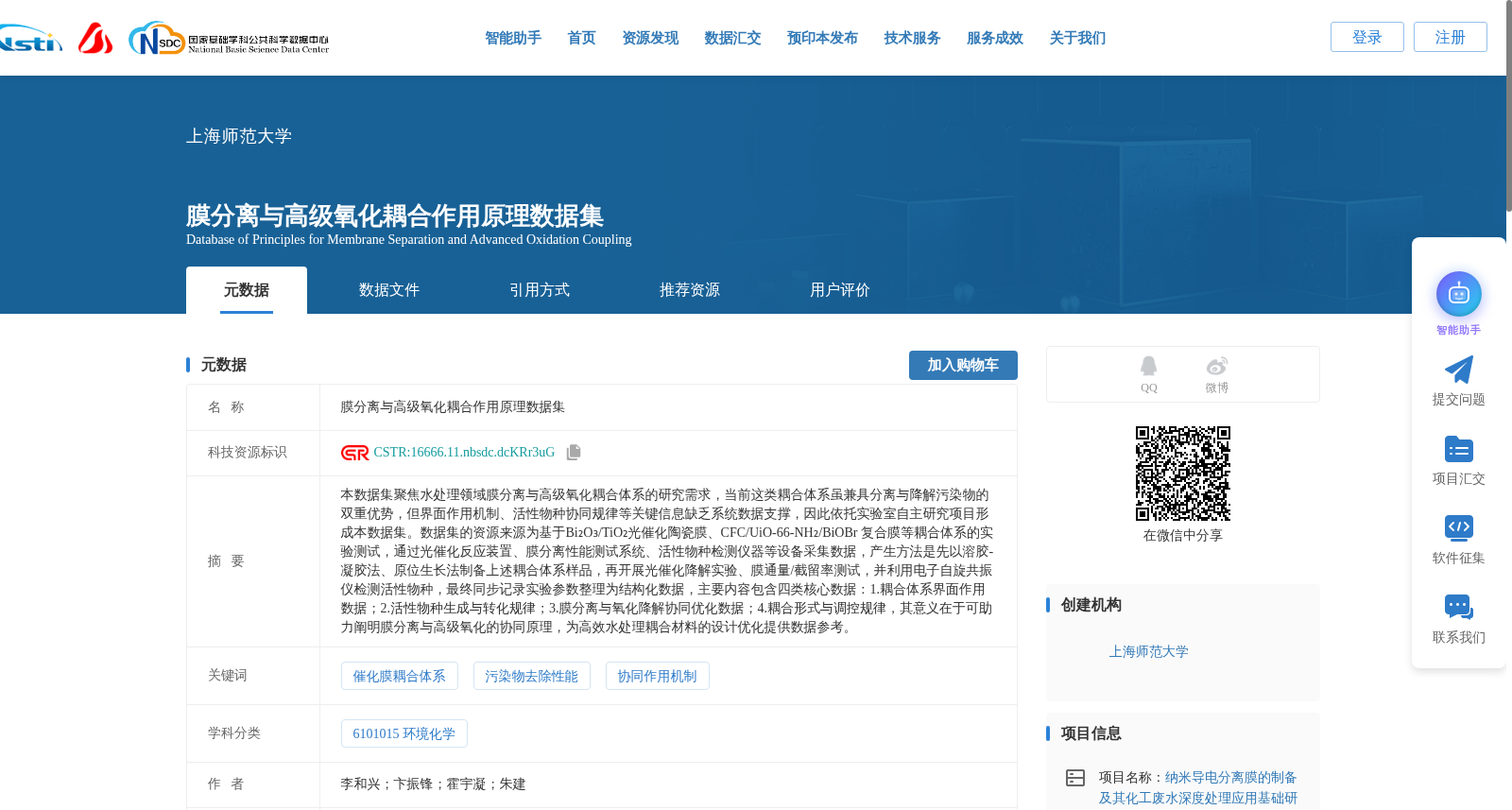Open the 智能助手 robot icon in sidebar
Viewport: 1512px width, 810px height.
(1458, 295)
